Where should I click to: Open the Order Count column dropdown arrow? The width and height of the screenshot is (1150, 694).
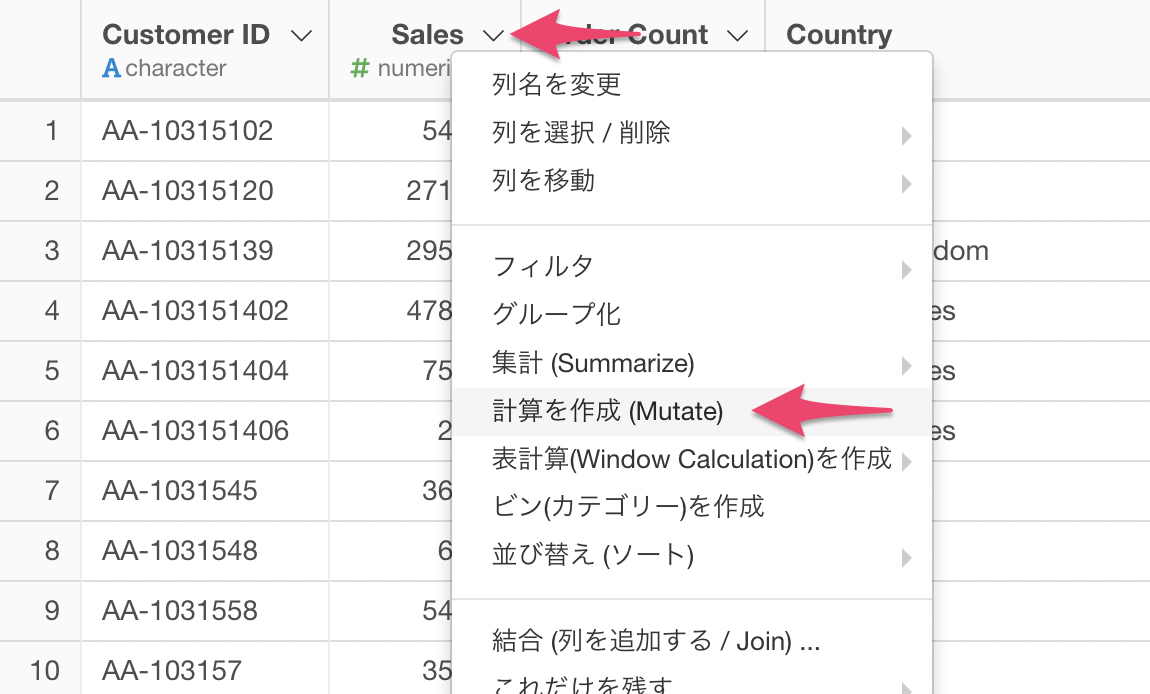click(737, 36)
